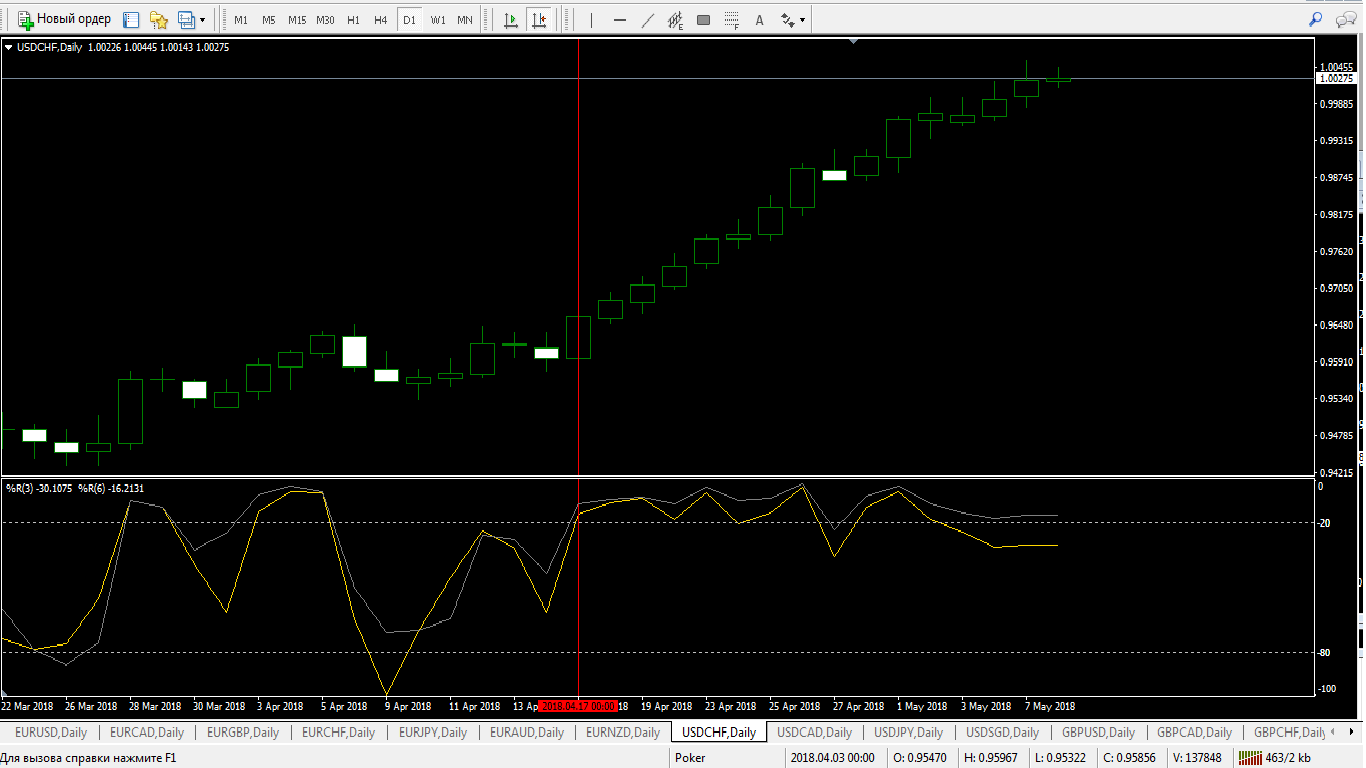Click the chart shift triangle marker
1366x768 pixels.
tap(853, 42)
